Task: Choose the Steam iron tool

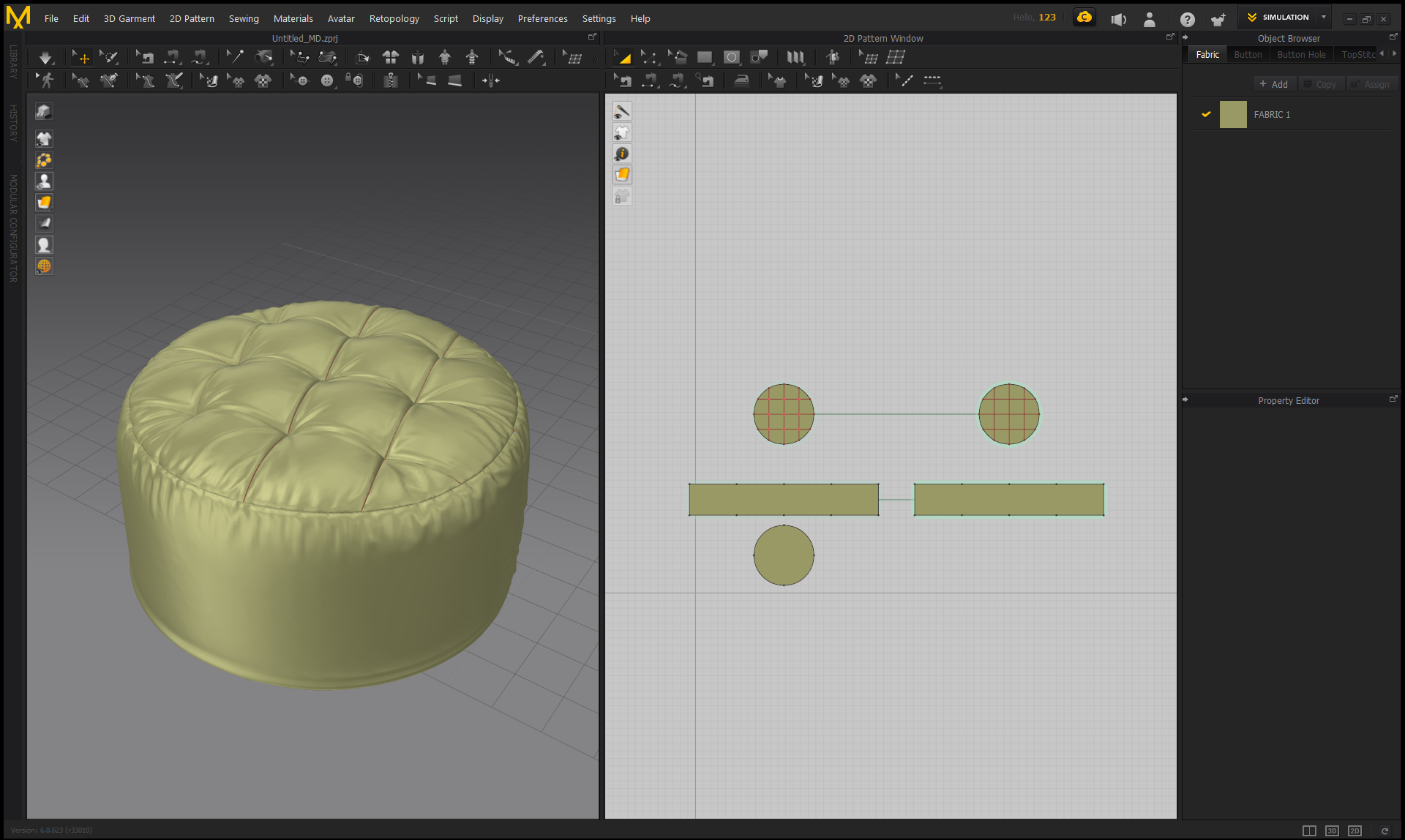Action: point(741,80)
